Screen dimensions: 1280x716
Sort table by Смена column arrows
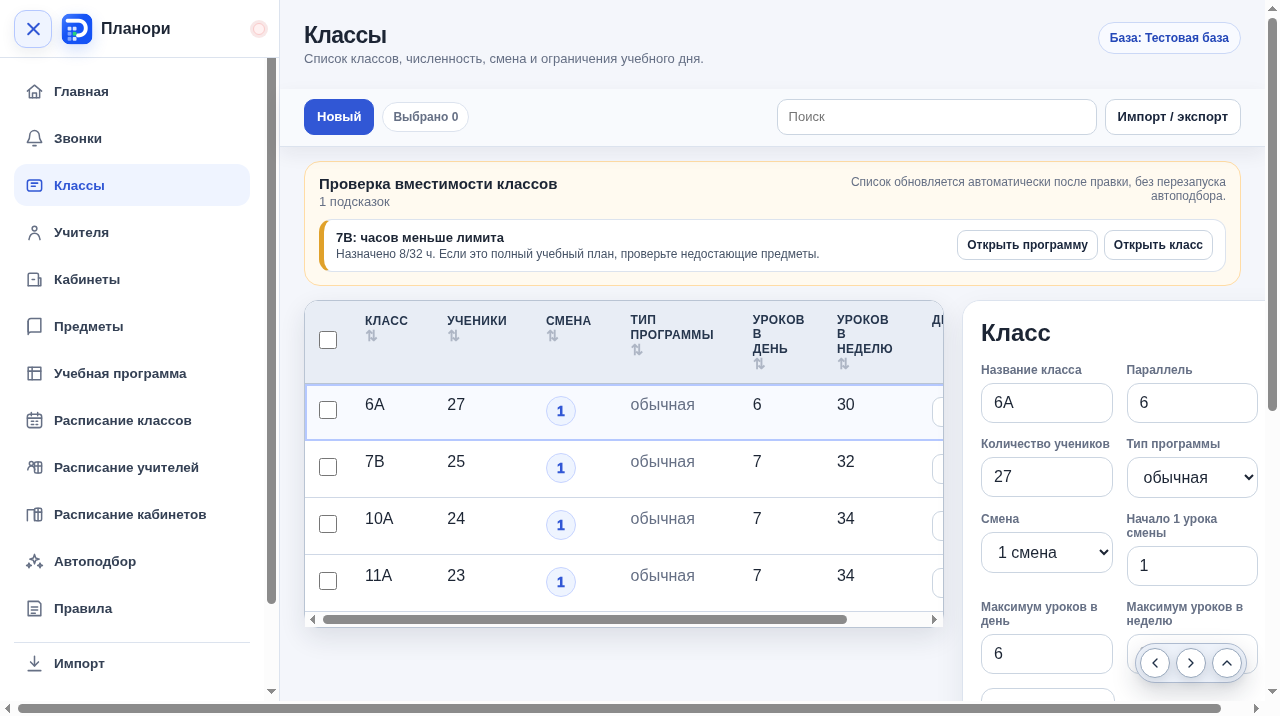click(x=553, y=336)
